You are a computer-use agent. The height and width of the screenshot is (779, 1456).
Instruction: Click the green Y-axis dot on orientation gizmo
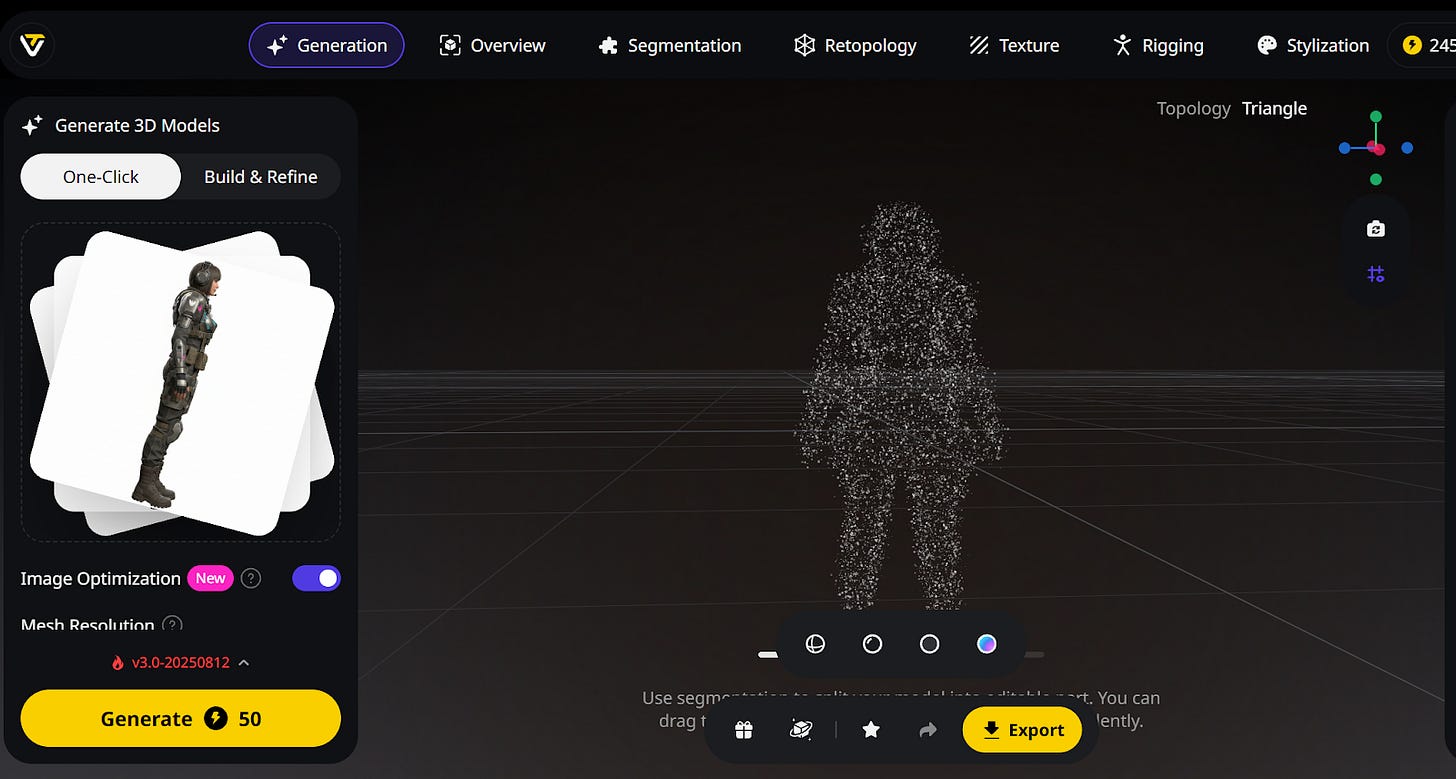(1376, 117)
